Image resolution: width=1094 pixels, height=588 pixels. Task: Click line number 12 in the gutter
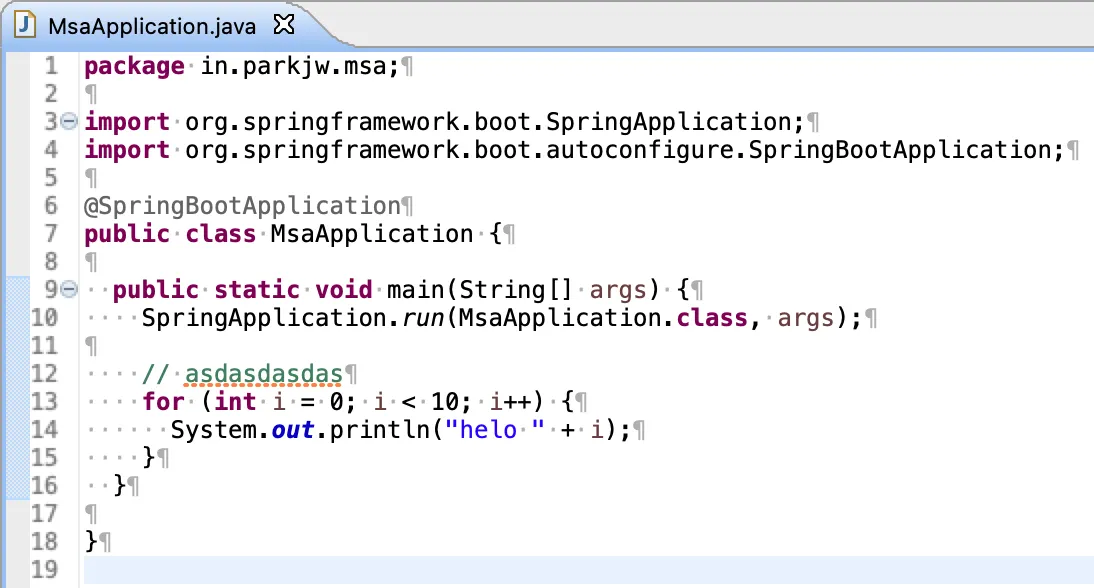pos(44,374)
